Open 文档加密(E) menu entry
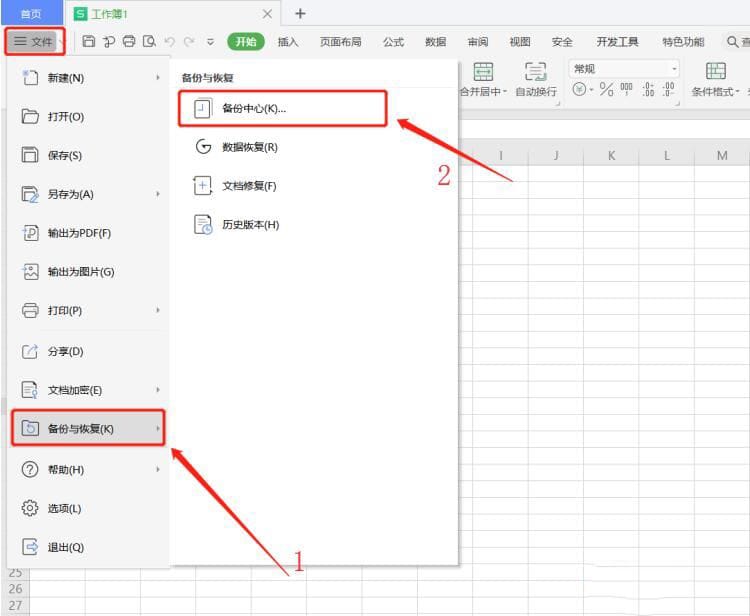750x616 pixels. click(x=88, y=390)
